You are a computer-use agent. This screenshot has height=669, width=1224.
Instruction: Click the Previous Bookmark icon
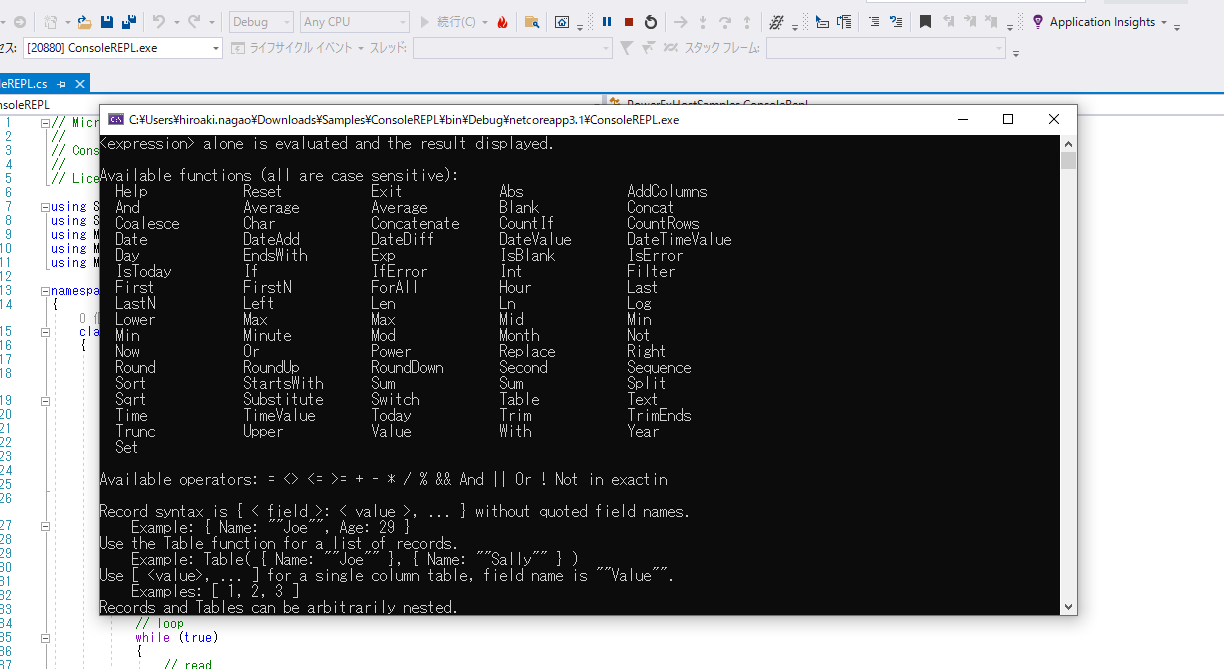coord(947,22)
